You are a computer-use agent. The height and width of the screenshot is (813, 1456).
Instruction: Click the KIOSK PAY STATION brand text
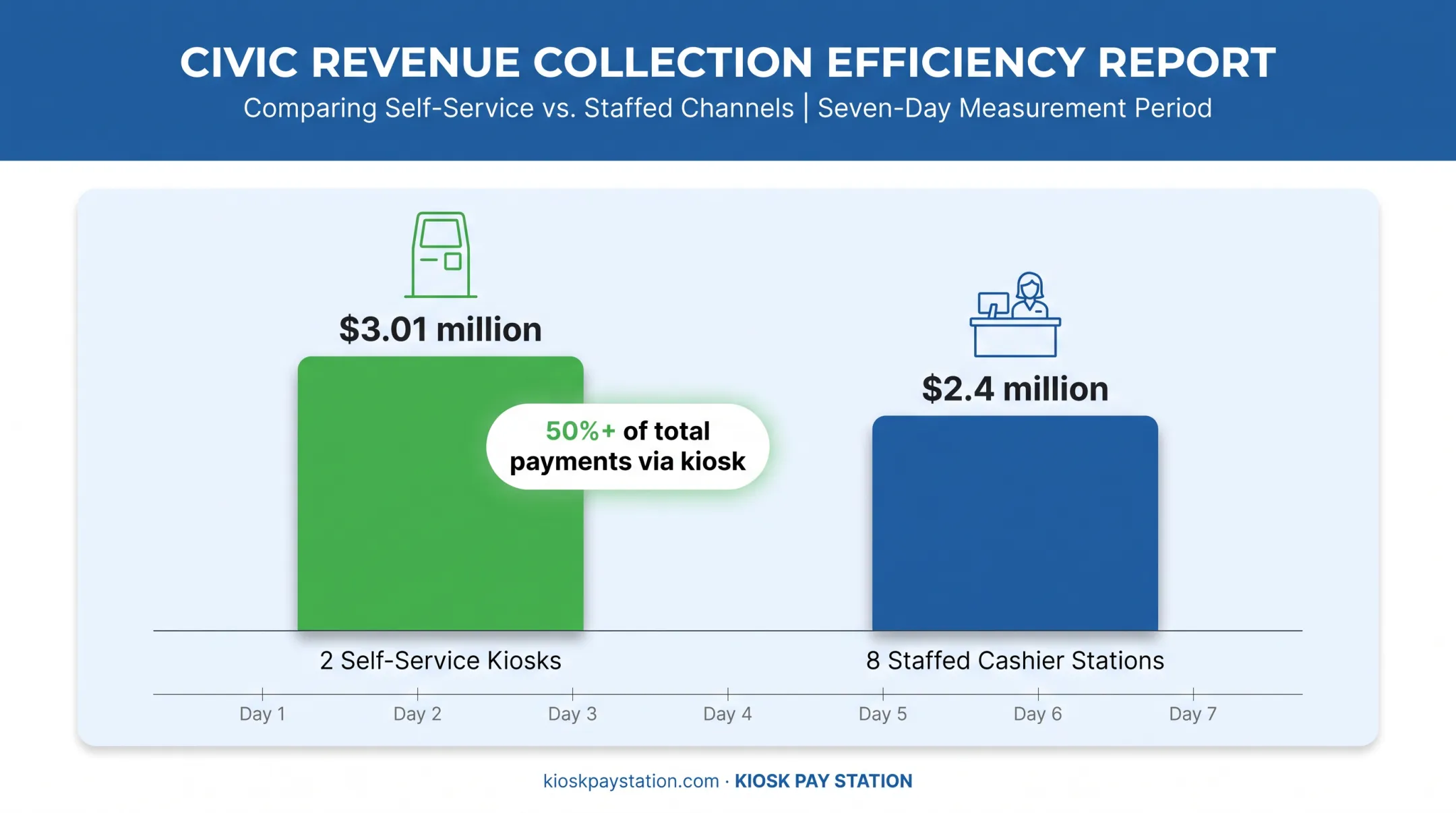(823, 781)
